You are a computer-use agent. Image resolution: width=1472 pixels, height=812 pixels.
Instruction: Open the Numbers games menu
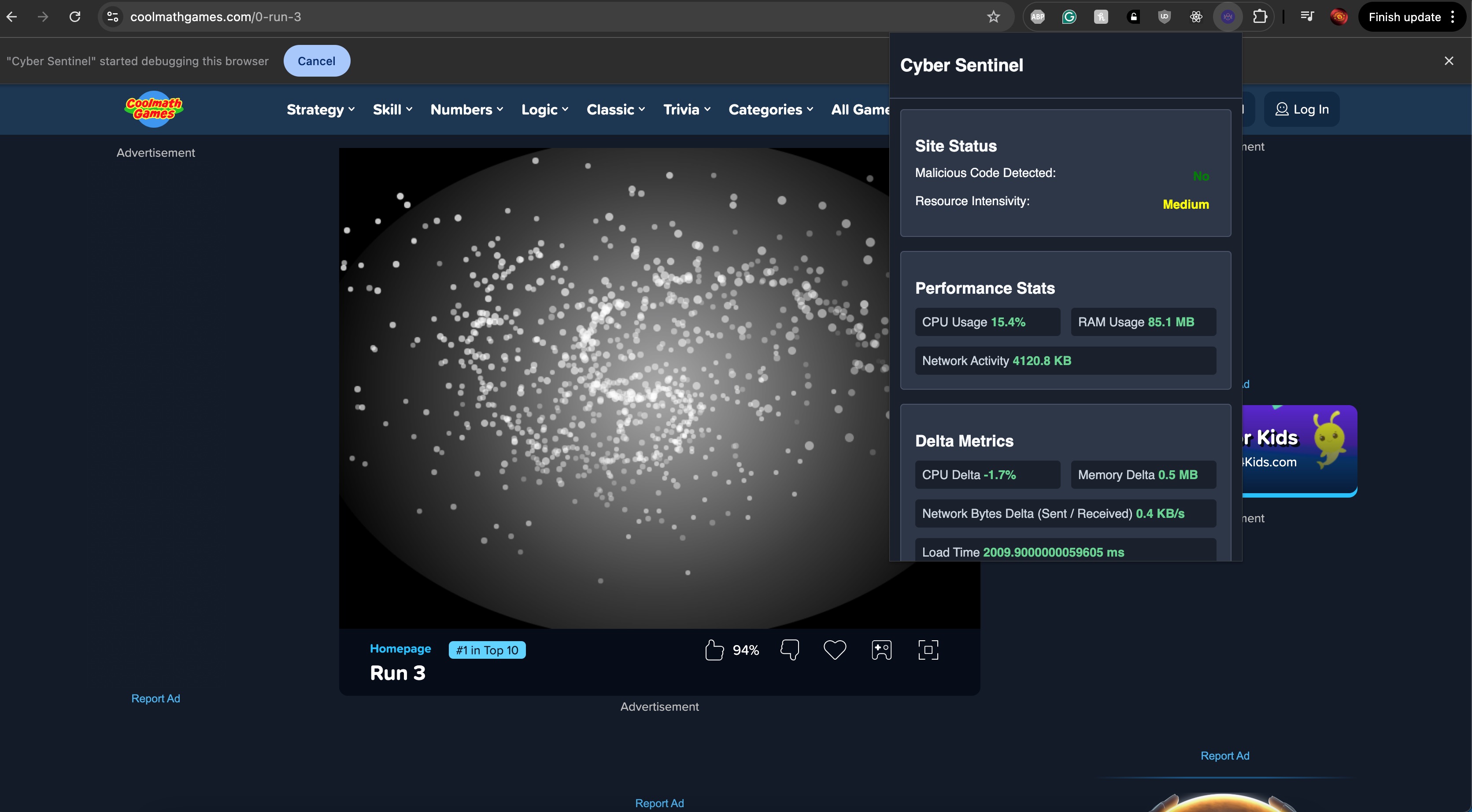466,110
